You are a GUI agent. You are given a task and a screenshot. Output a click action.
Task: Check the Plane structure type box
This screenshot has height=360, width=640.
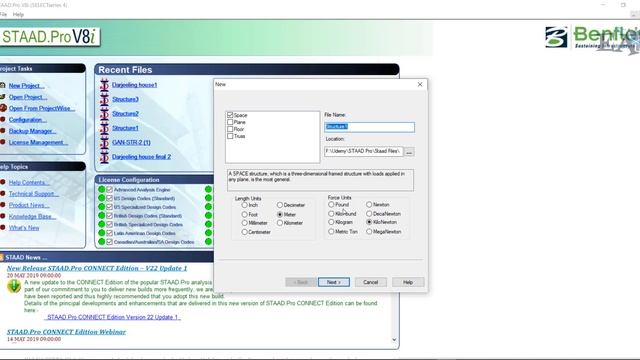point(230,122)
